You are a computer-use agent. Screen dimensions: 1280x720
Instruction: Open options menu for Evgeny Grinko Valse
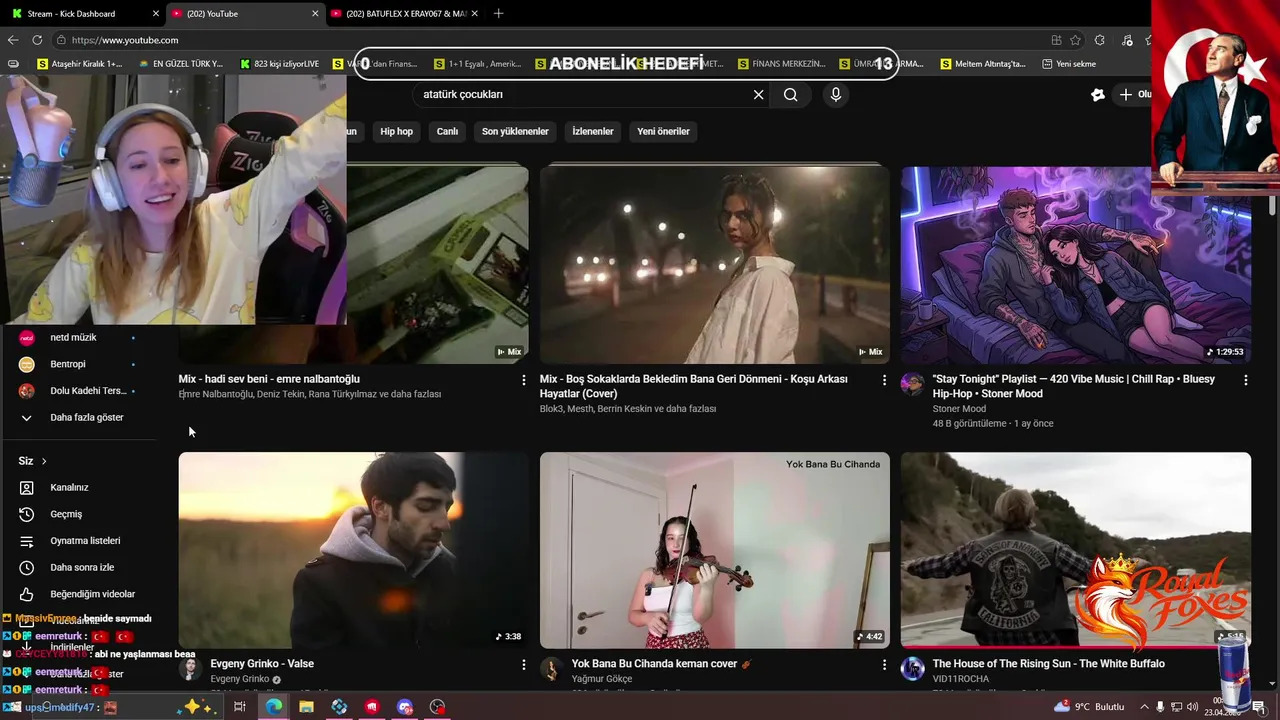(523, 664)
